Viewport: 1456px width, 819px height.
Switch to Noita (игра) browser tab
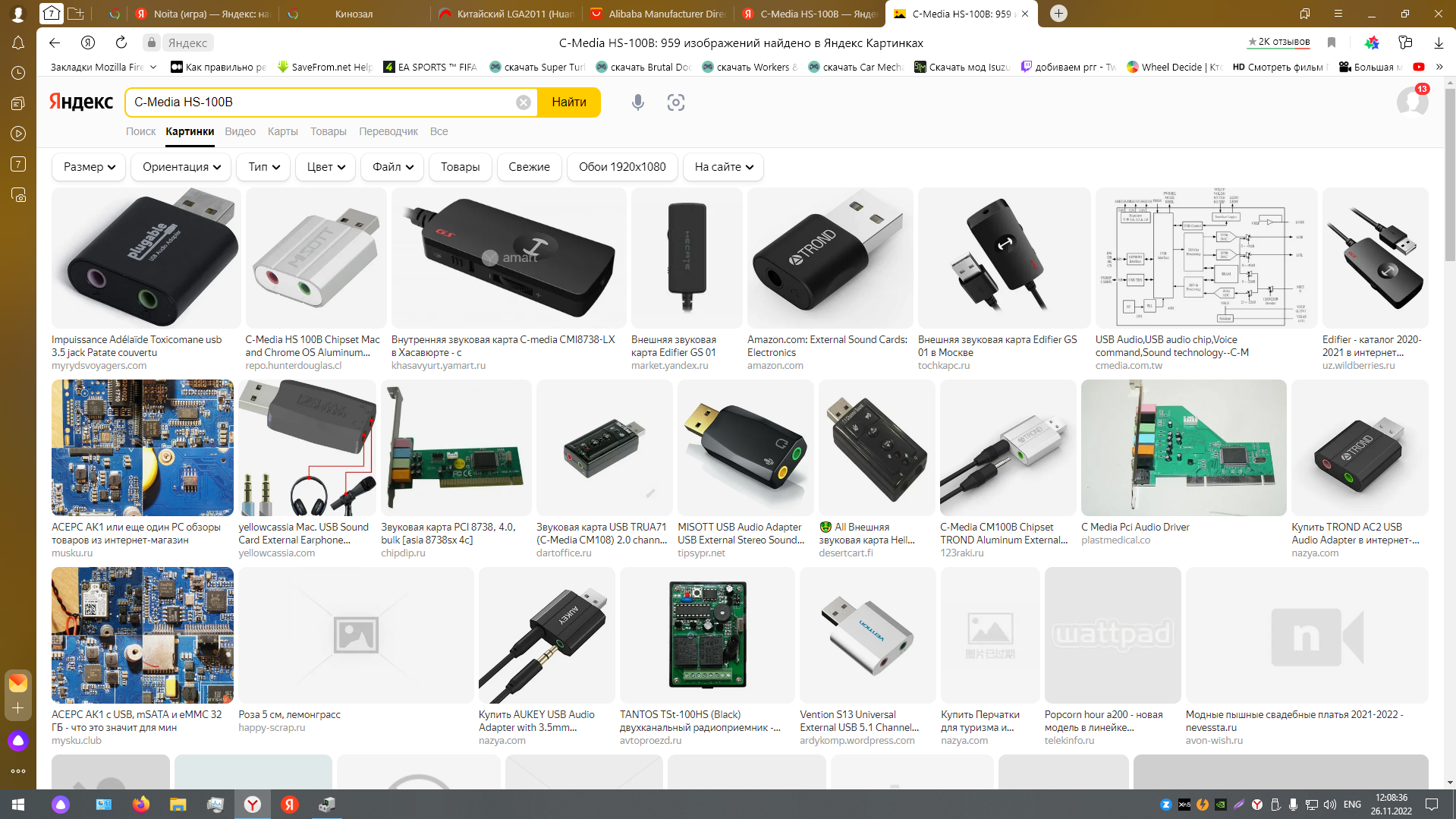click(x=203, y=14)
